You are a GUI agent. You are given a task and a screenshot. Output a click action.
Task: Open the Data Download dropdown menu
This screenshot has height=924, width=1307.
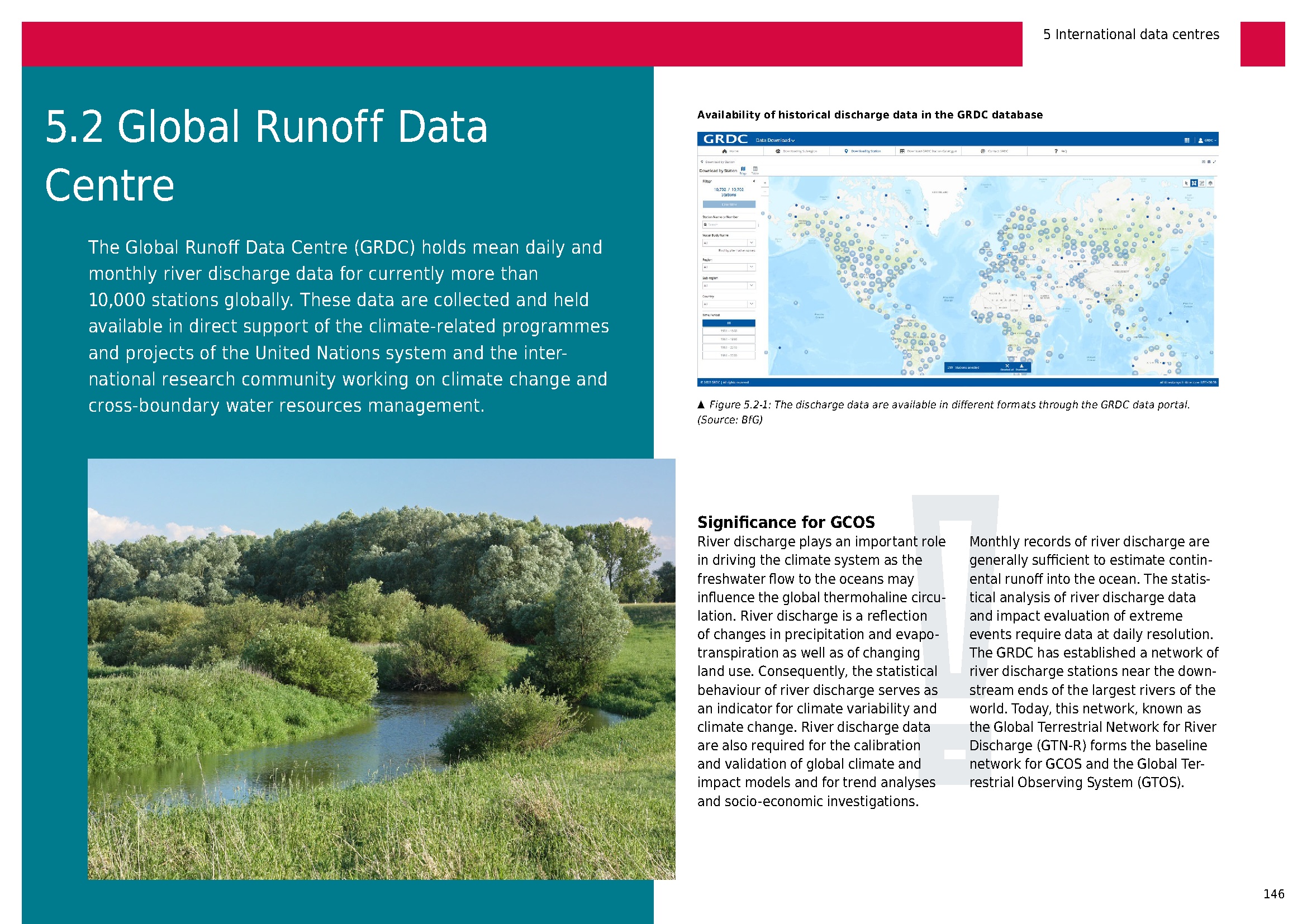point(776,140)
